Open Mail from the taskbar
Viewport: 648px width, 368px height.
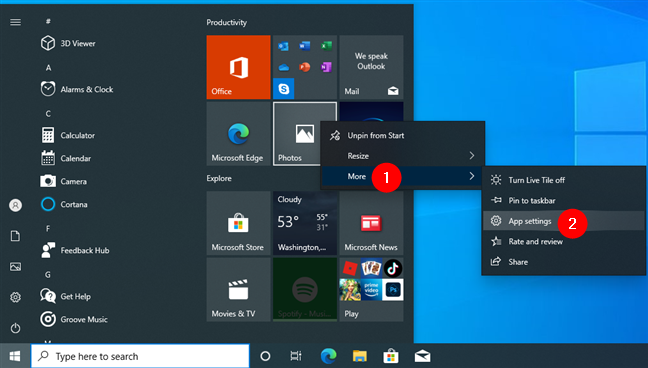click(422, 356)
